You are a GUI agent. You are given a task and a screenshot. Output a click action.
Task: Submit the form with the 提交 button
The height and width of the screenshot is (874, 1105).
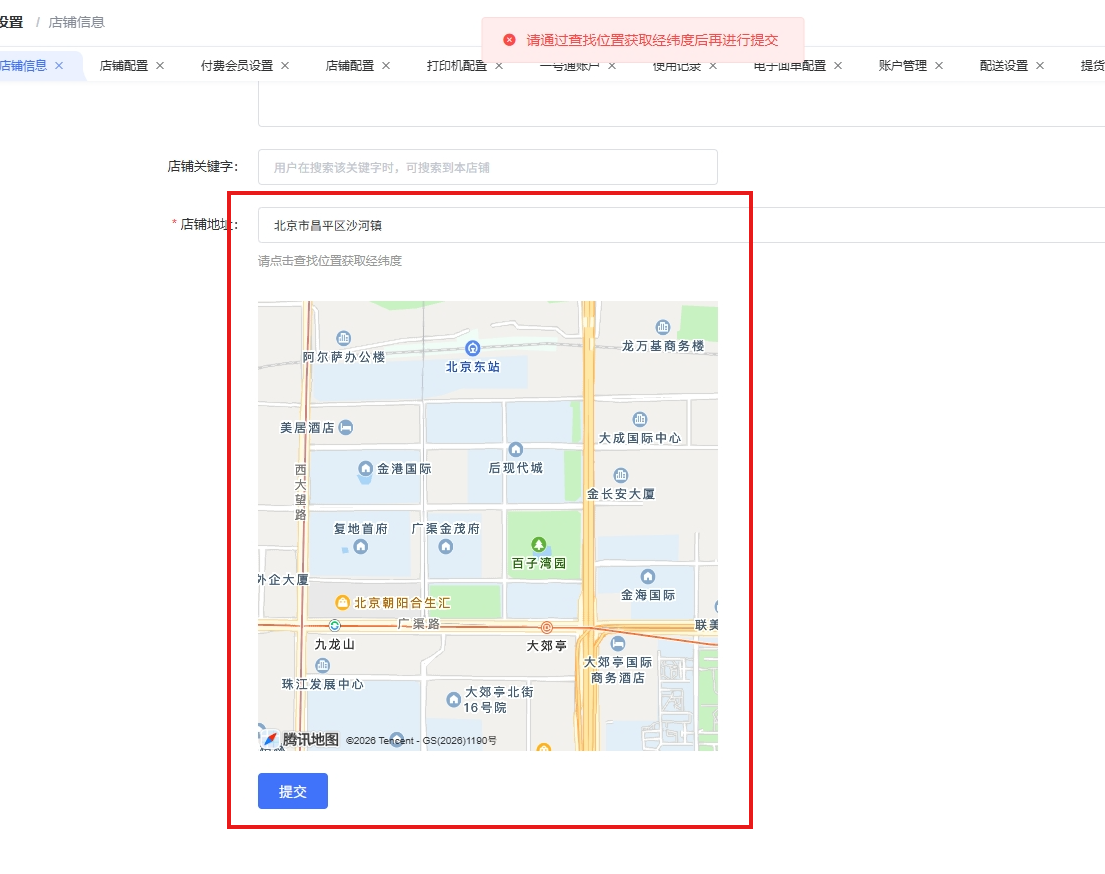click(x=292, y=791)
